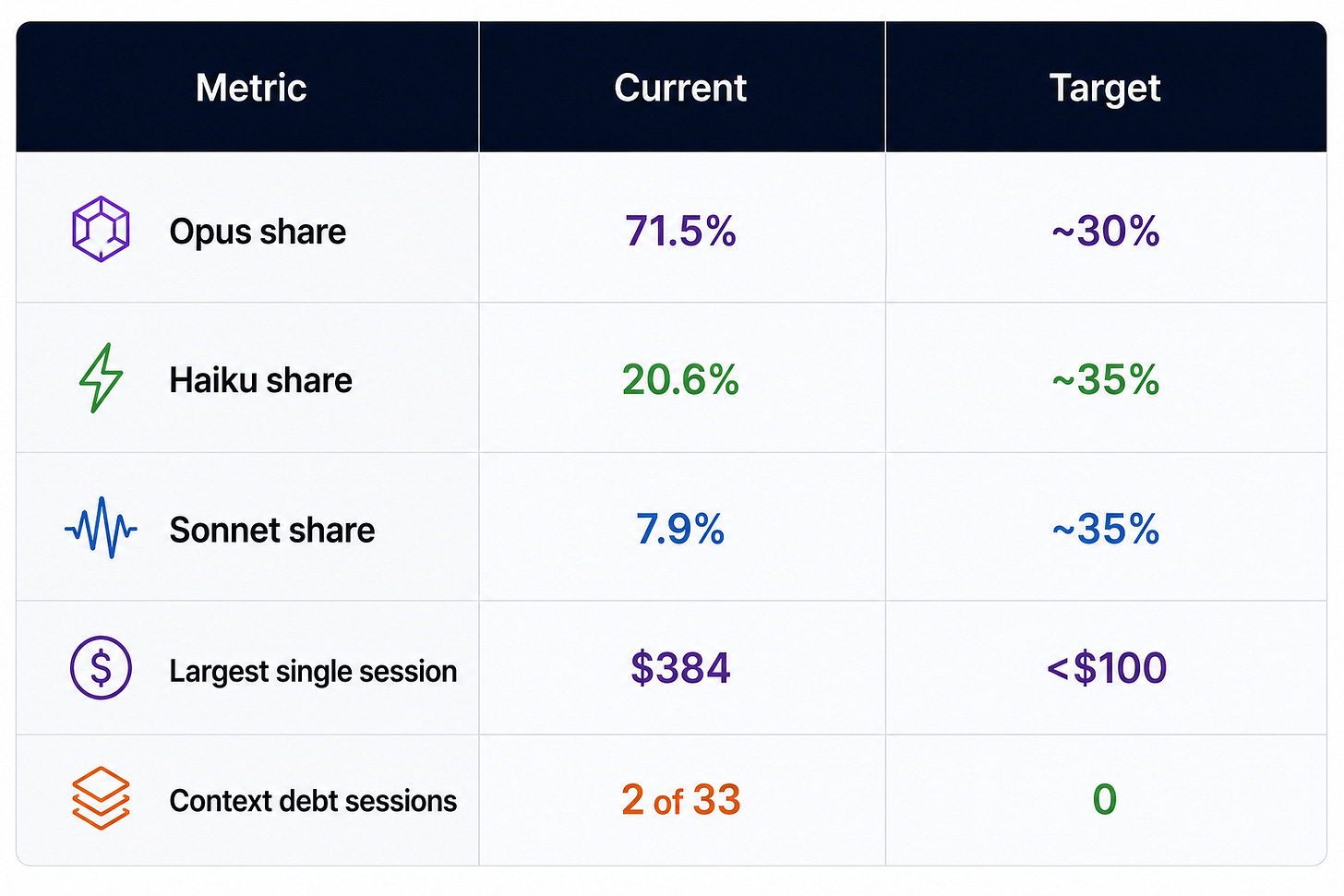Image resolution: width=1344 pixels, height=896 pixels.
Task: Click the 2 of 33 value
Action: click(x=681, y=800)
